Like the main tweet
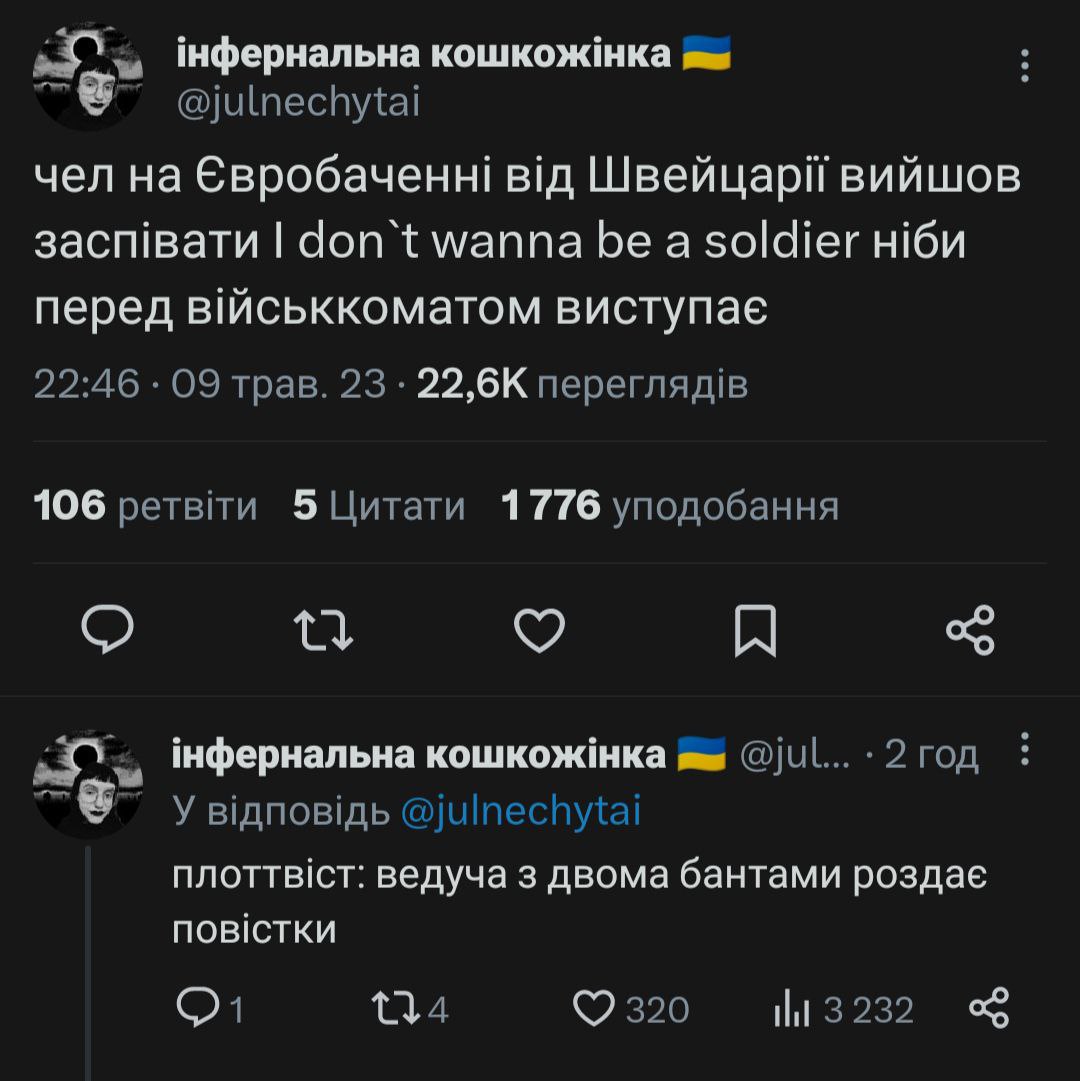Viewport: 1080px width, 1081px height. click(539, 630)
